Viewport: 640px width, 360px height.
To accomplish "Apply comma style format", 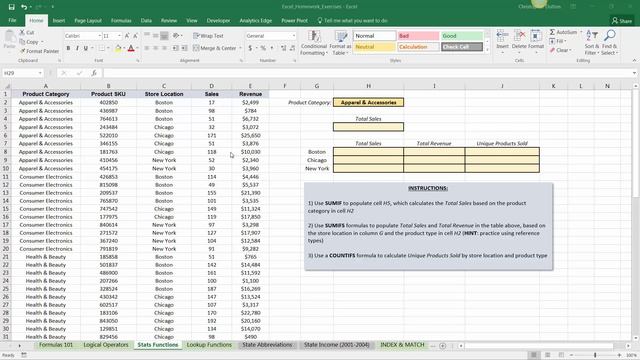I will (x=272, y=48).
